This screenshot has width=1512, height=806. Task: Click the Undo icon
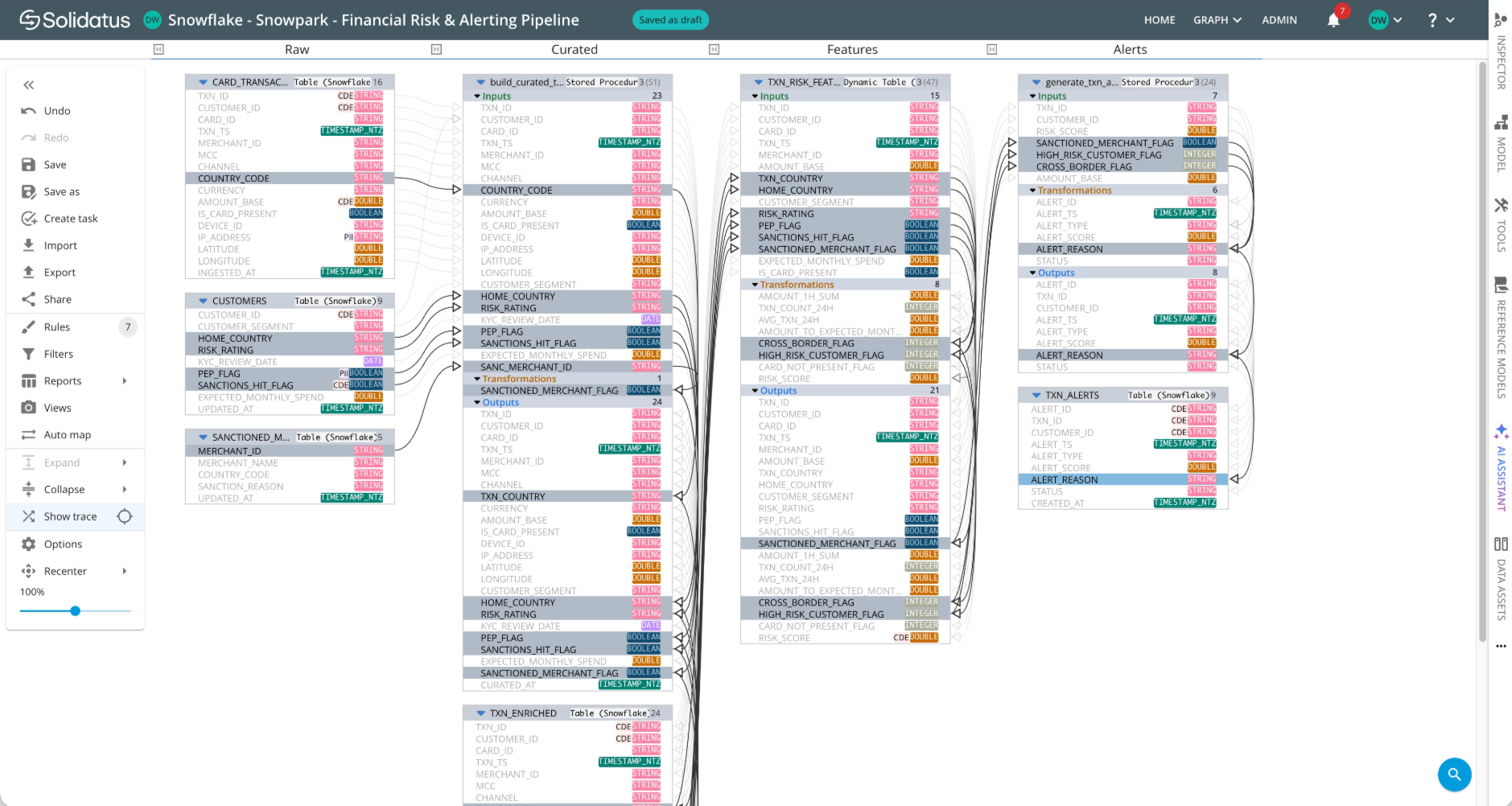coord(28,111)
